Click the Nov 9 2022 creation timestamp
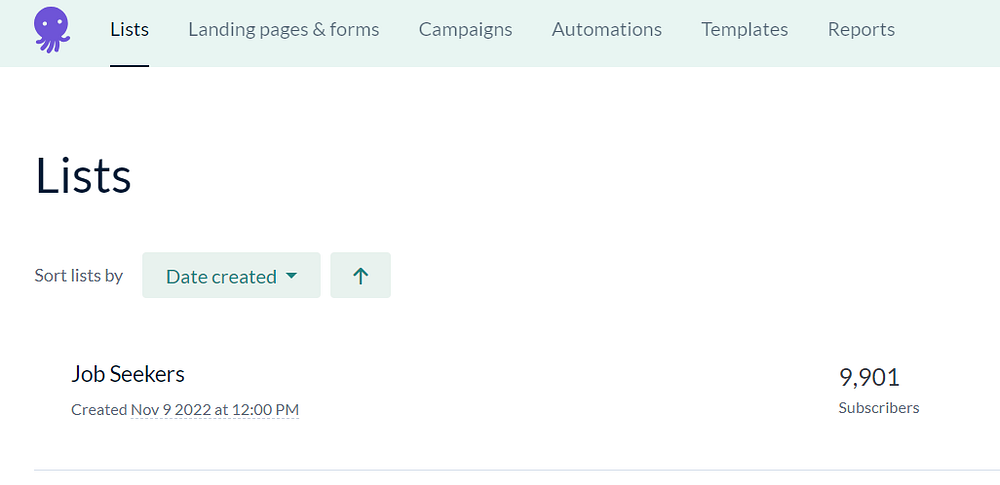 (214, 410)
